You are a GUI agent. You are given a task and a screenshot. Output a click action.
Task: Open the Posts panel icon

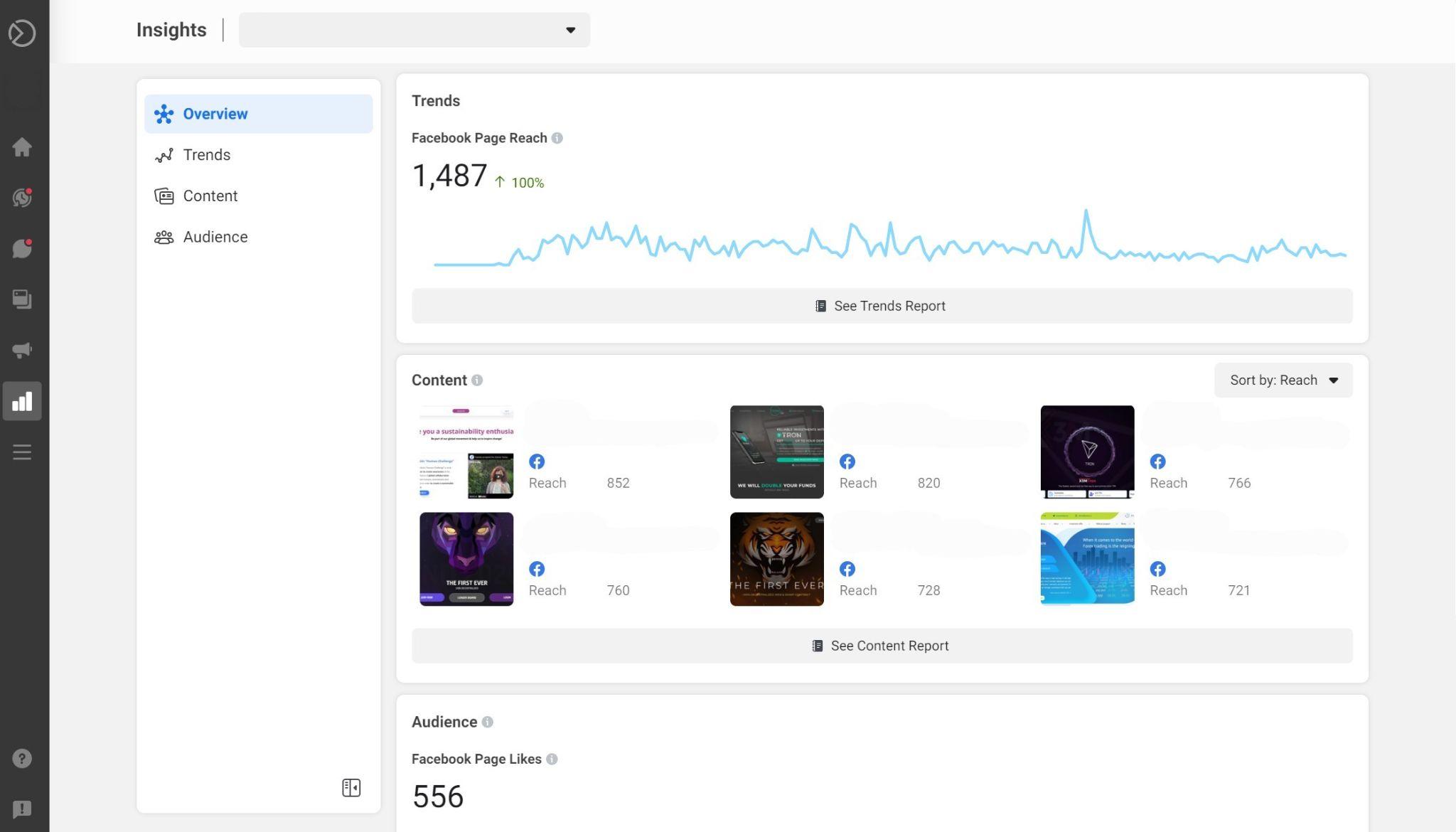tap(22, 299)
